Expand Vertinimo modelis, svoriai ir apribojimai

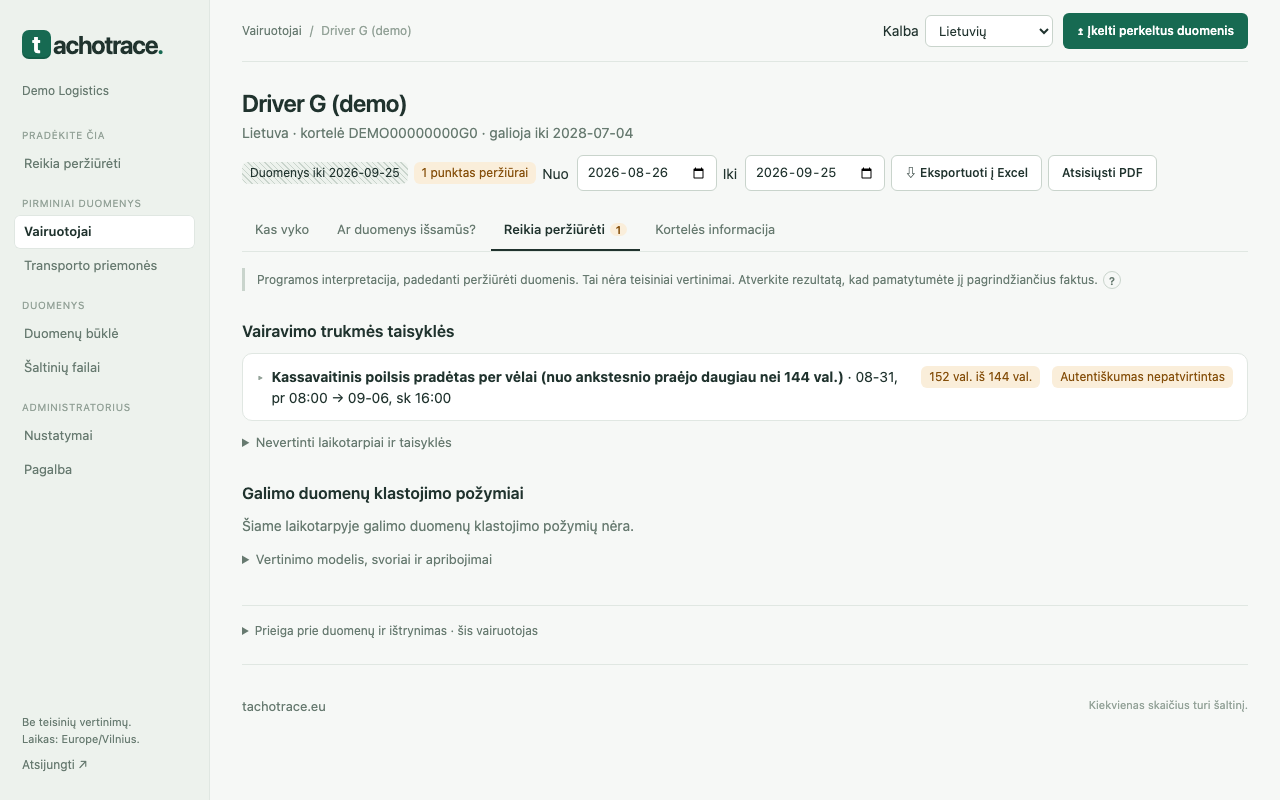(x=367, y=560)
